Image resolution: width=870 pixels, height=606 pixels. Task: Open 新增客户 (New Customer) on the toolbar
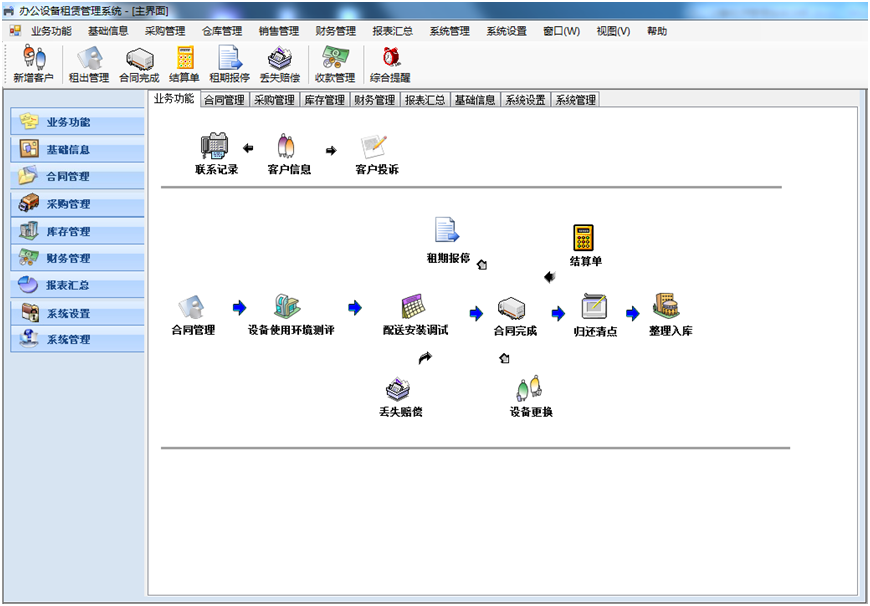pyautogui.click(x=32, y=64)
